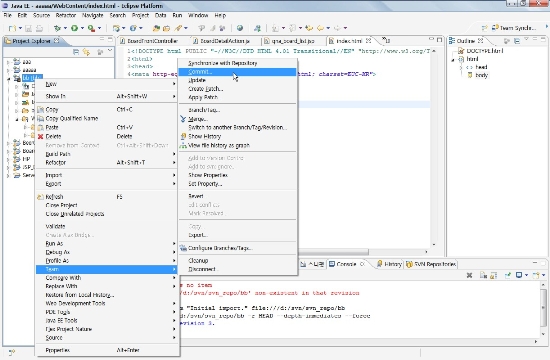Expand the head node in Outline
This screenshot has height=360, width=550.
pos(461,67)
